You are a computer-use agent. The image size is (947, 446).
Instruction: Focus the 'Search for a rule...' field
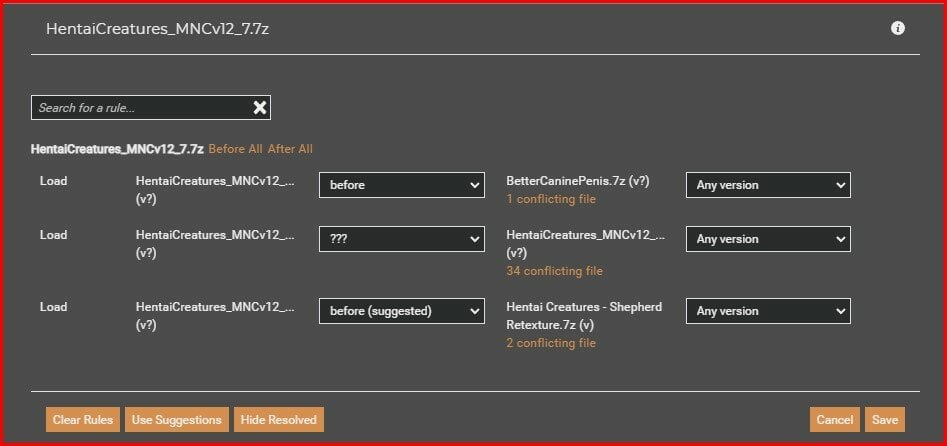(150, 108)
